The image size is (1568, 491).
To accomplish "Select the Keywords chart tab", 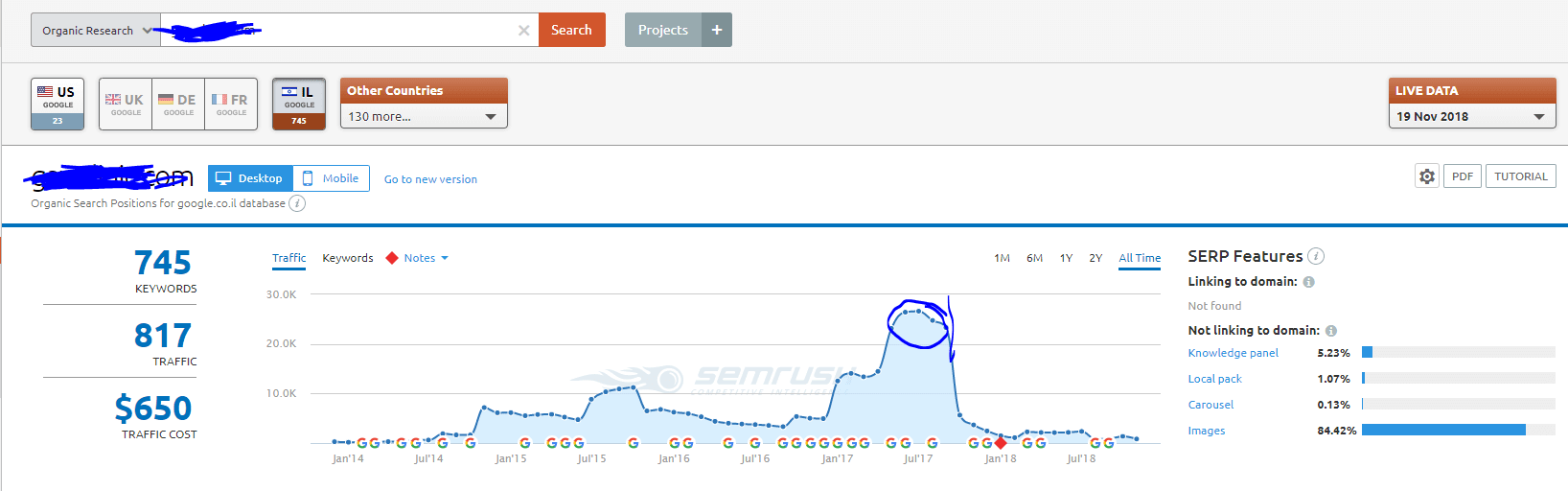I will click(x=348, y=258).
